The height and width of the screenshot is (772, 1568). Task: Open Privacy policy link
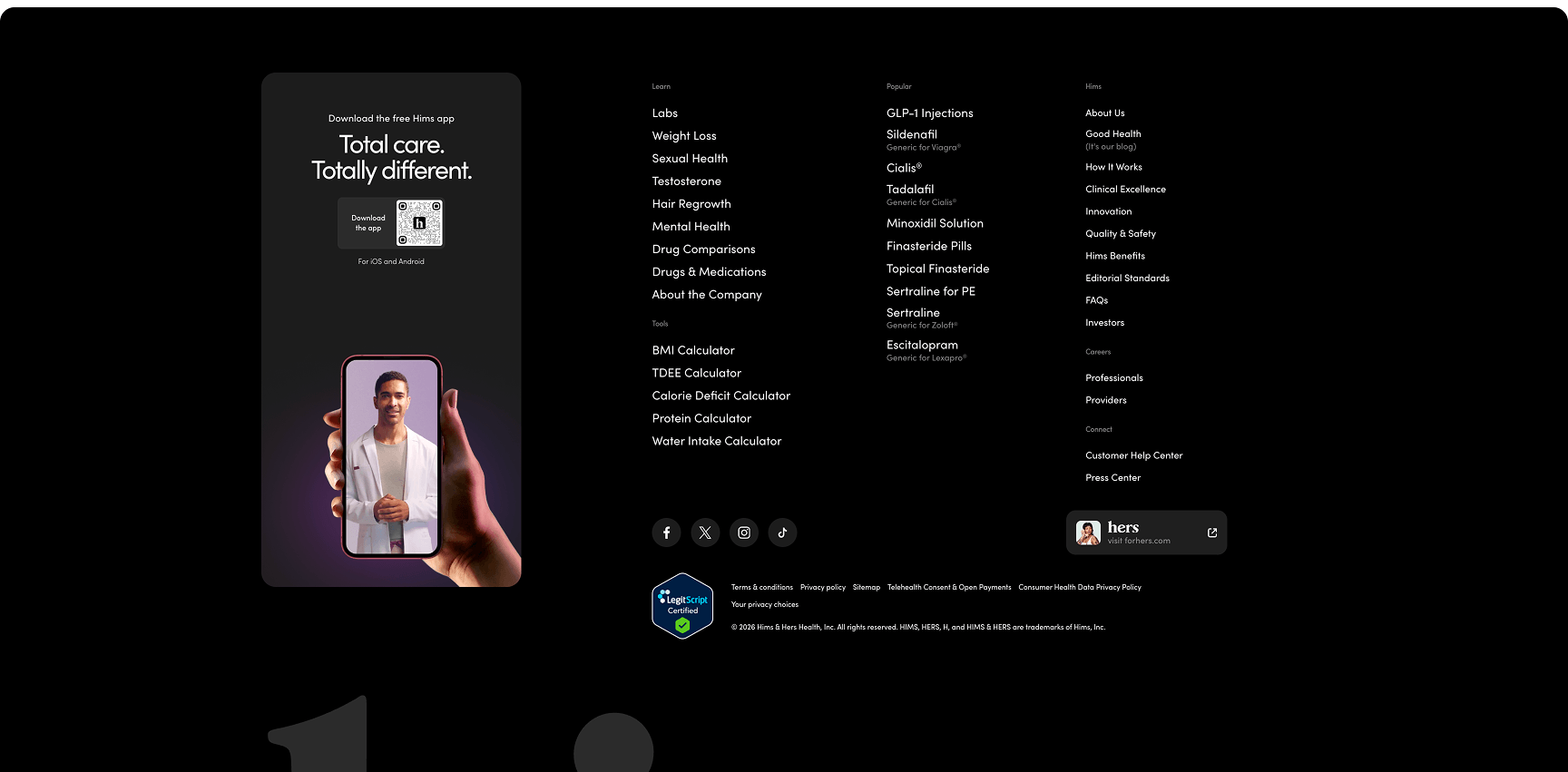tap(822, 588)
